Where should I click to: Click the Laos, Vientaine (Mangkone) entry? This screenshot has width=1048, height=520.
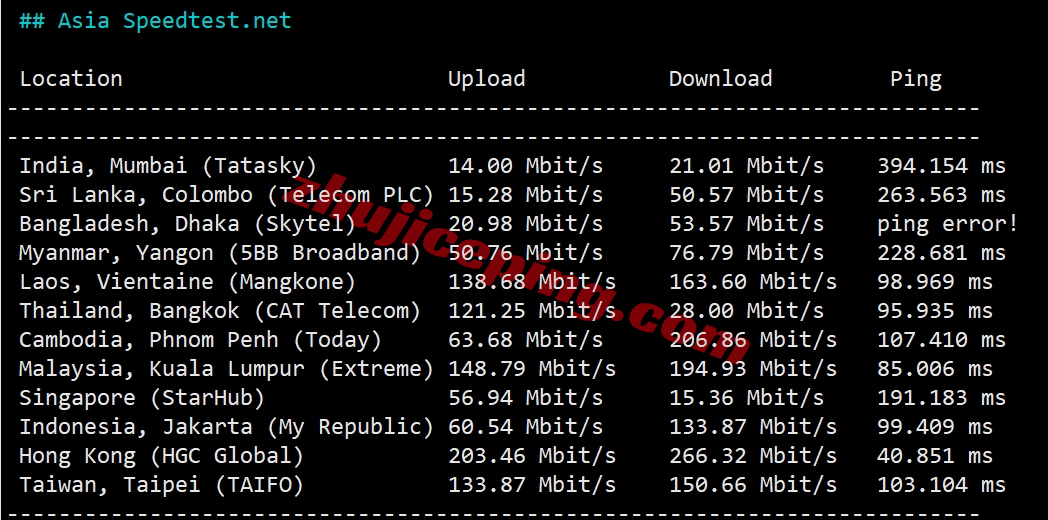pos(187,281)
